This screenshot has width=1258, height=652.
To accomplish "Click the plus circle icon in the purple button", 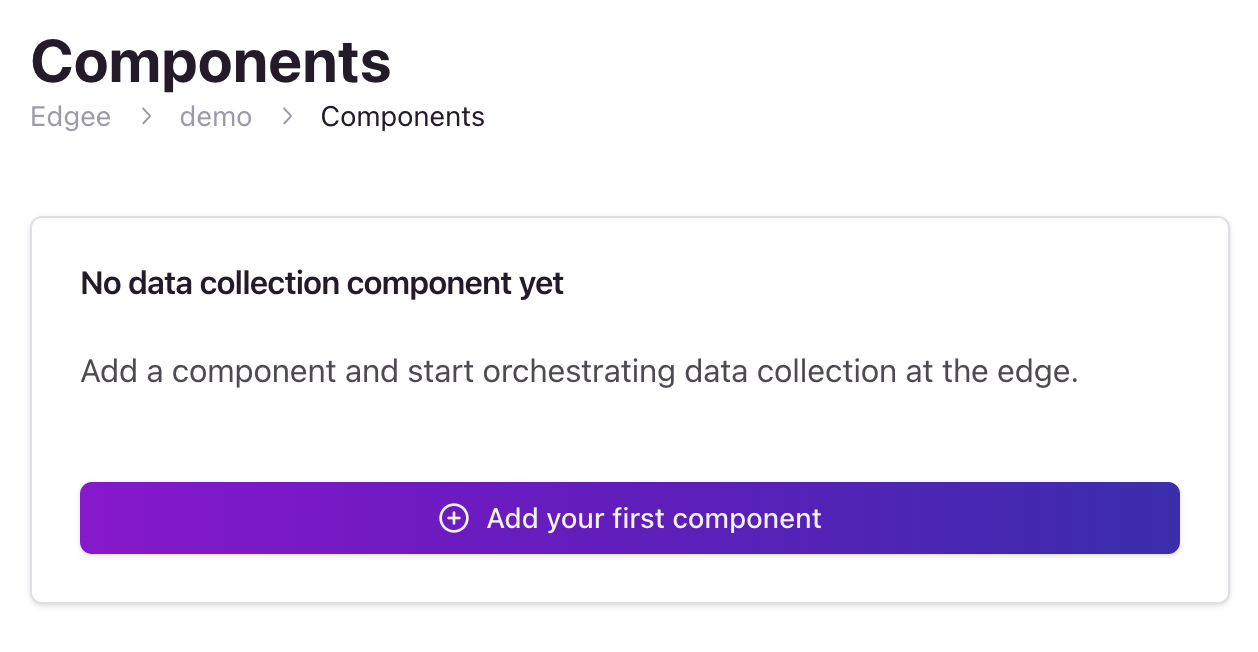I will 454,518.
